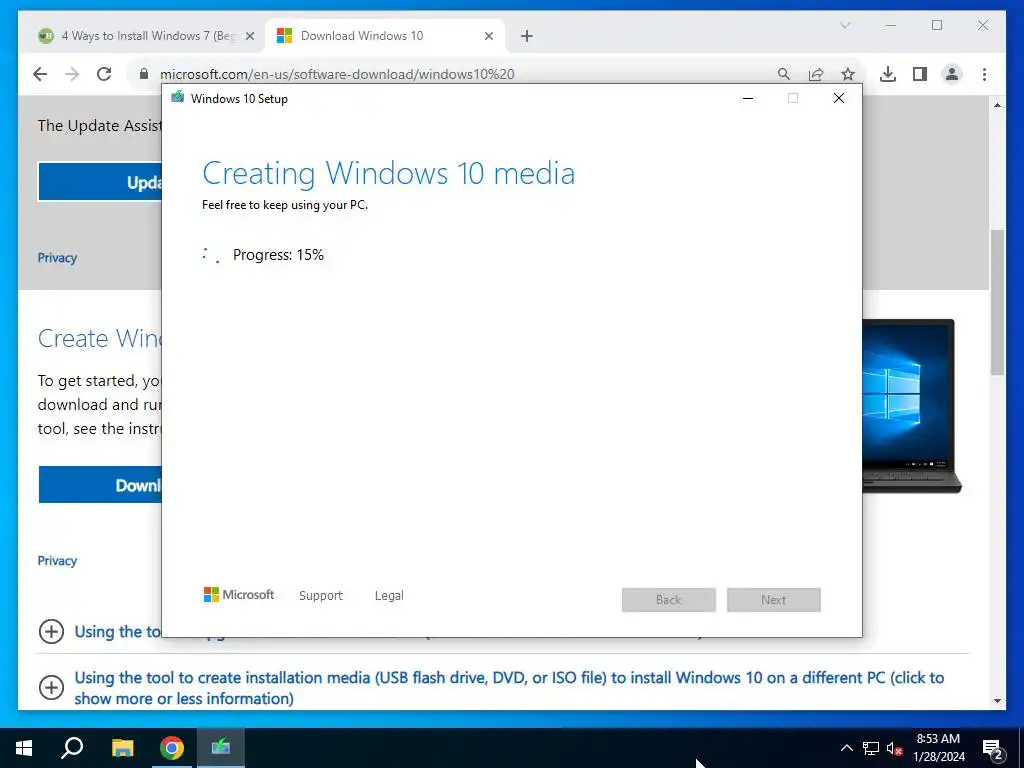
Task: Click the Chrome taskbar icon
Action: pyautogui.click(x=172, y=748)
